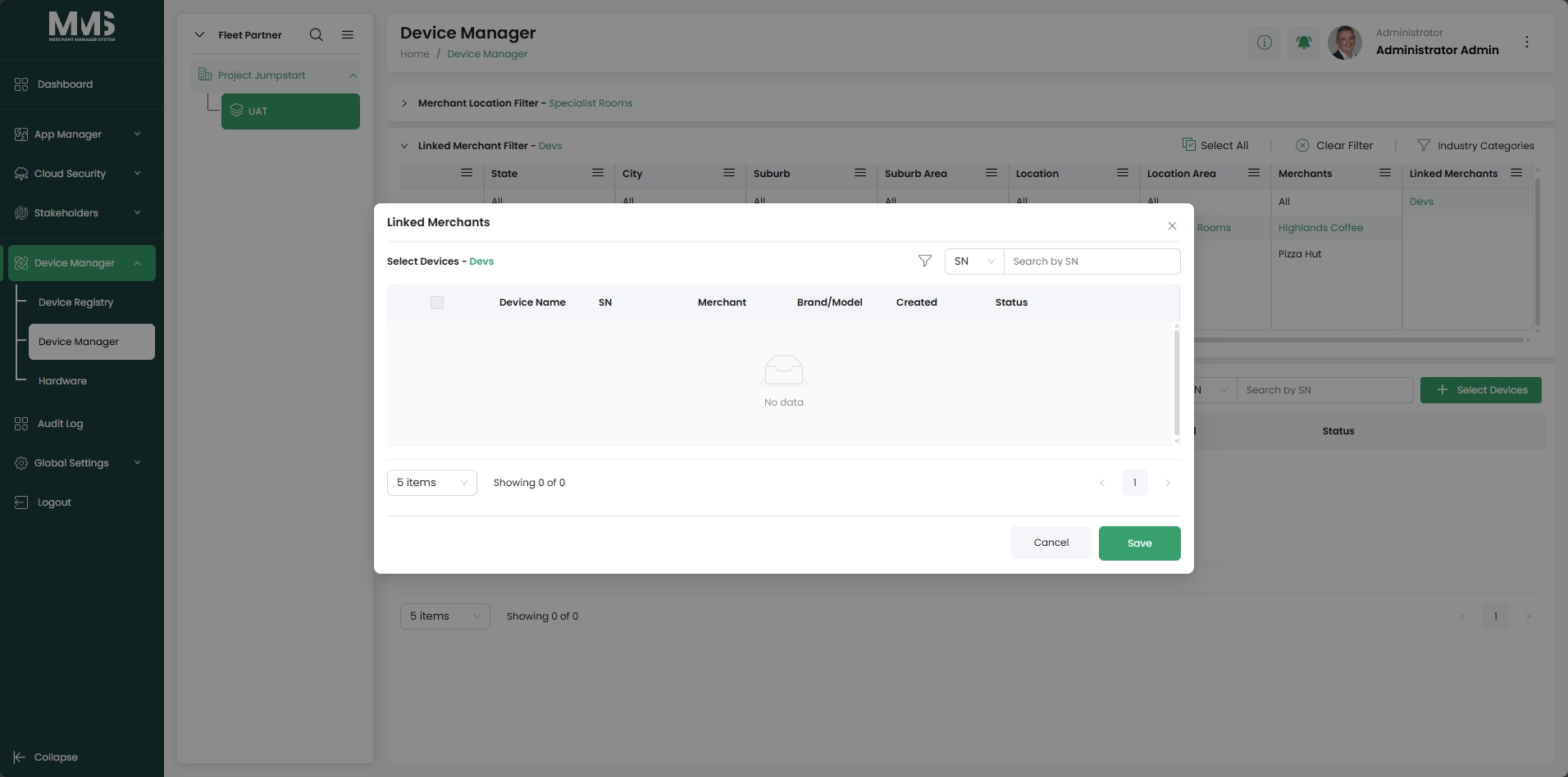Click the dialog Search by SN field

(x=1092, y=261)
